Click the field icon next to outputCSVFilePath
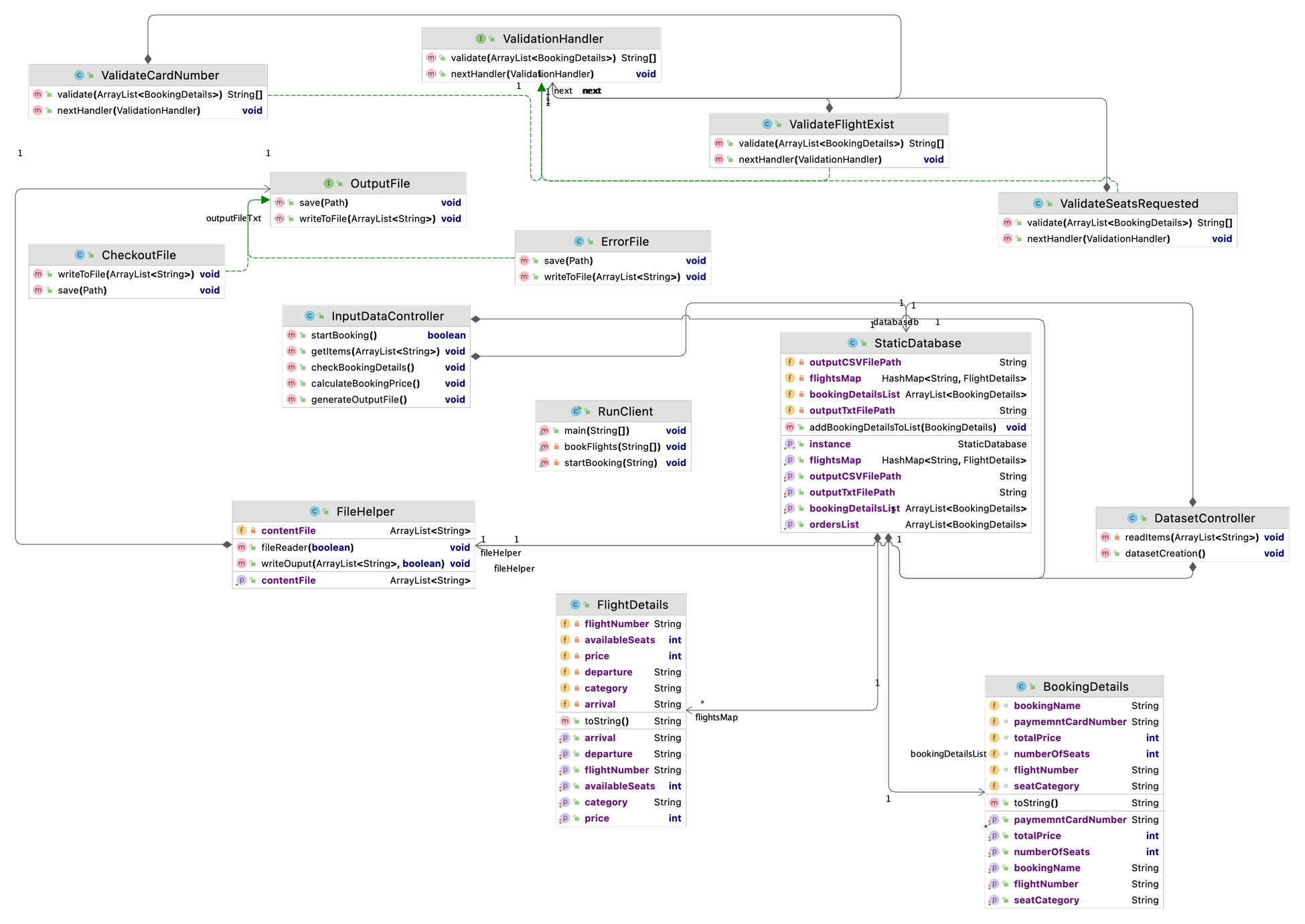The width and height of the screenshot is (1305, 924). point(789,362)
